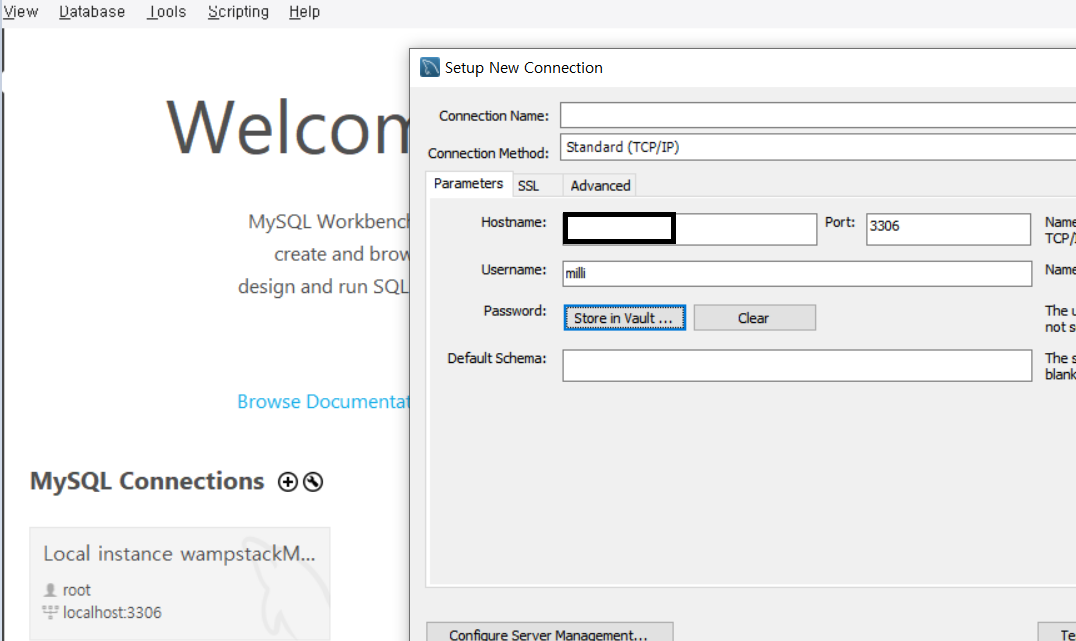Open the Tools menu
Viewport: 1076px width, 641px height.
[x=166, y=12]
